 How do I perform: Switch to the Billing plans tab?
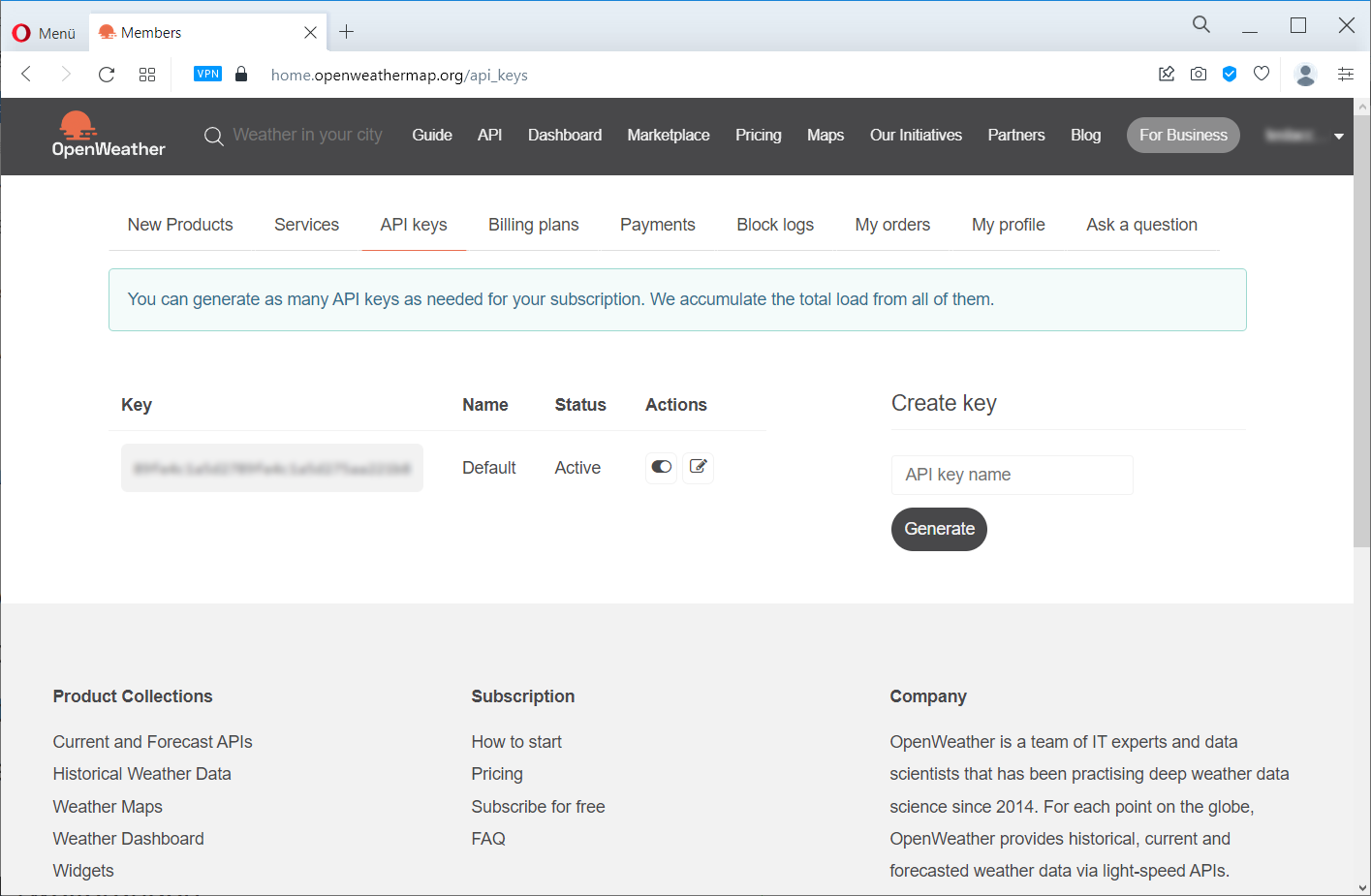(x=534, y=225)
